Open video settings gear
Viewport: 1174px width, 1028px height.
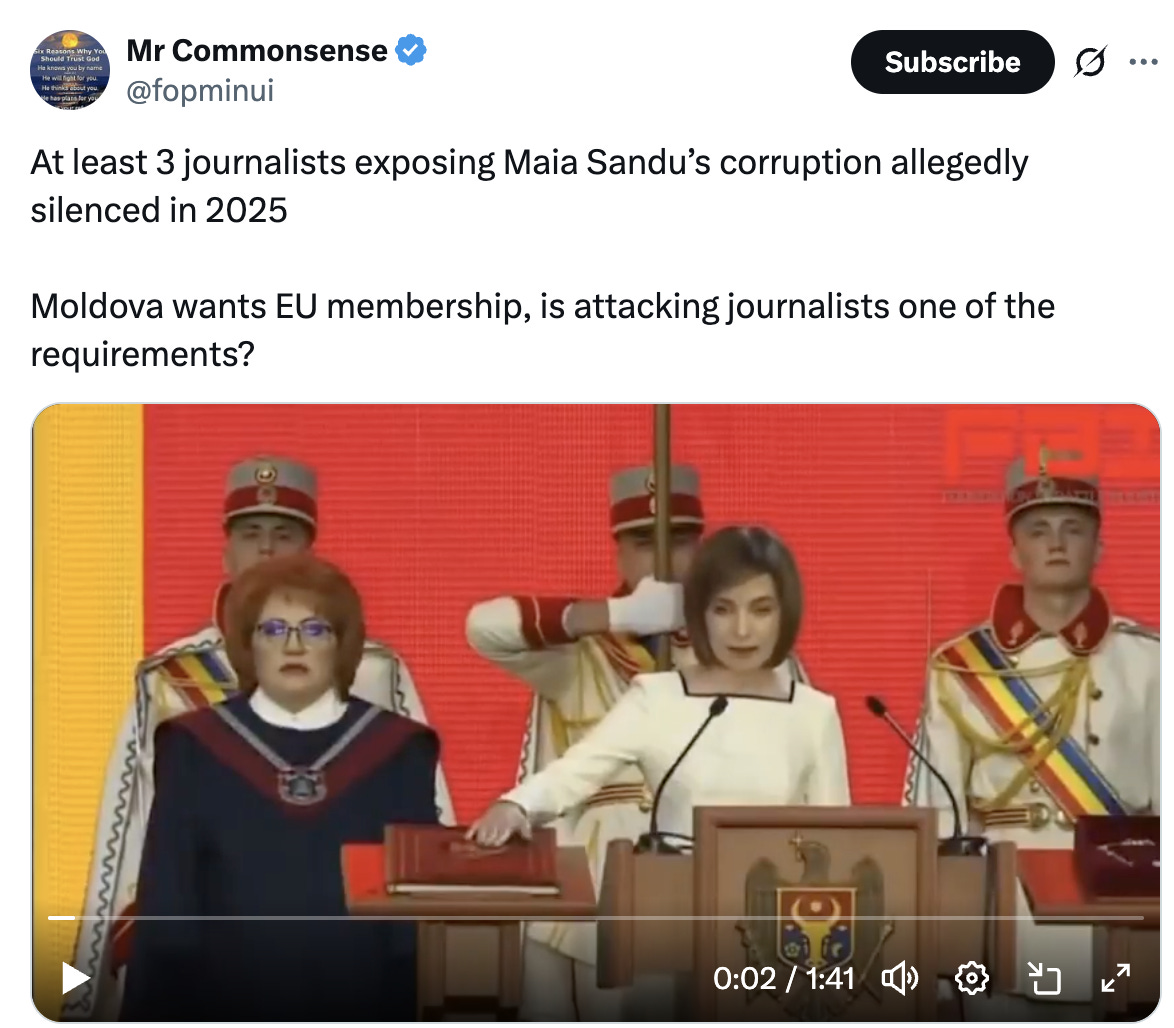(971, 978)
